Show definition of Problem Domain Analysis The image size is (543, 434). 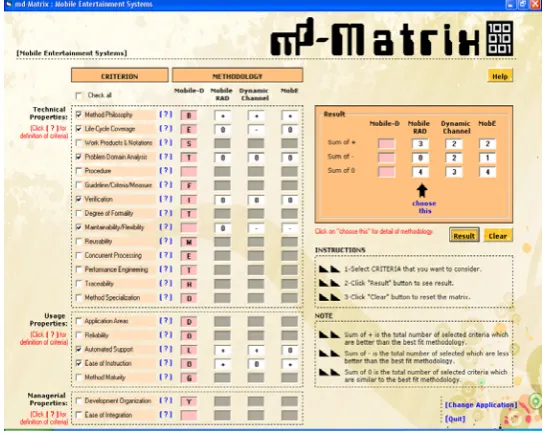click(x=166, y=157)
